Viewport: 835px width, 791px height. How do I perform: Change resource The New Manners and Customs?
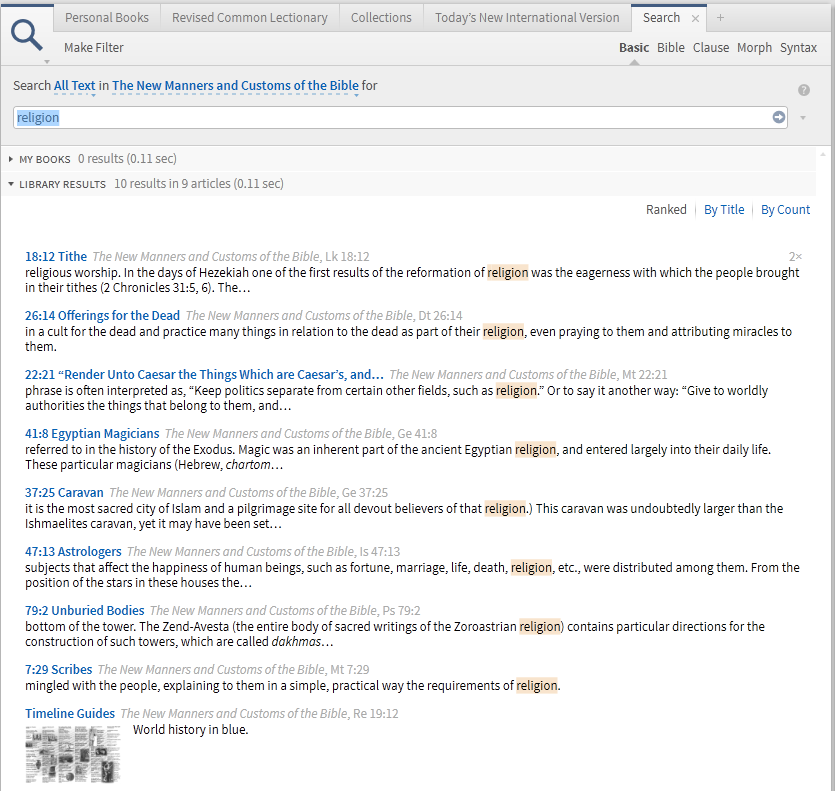tap(235, 86)
